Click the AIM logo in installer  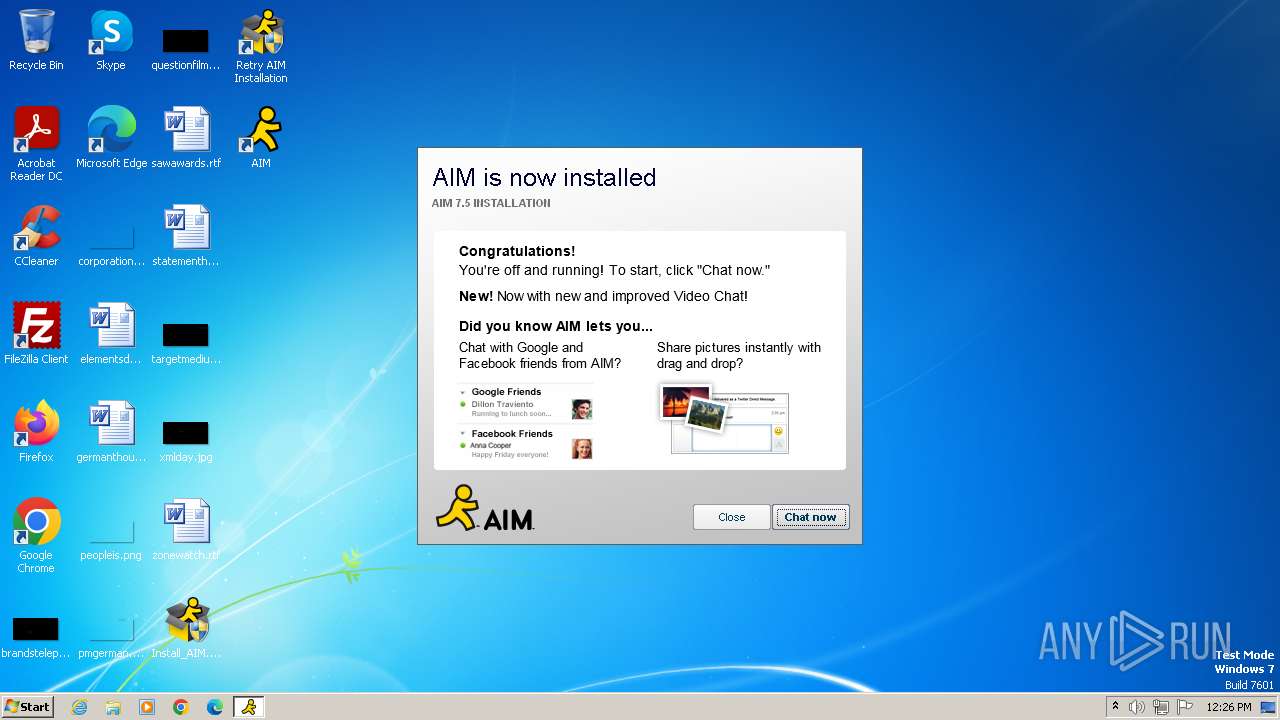485,508
